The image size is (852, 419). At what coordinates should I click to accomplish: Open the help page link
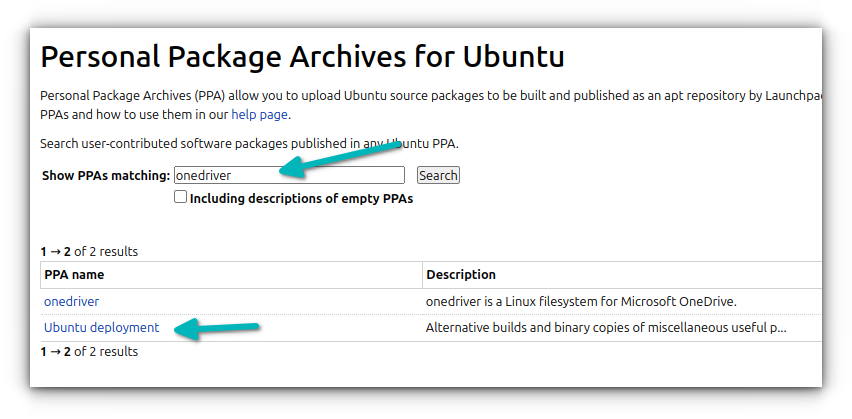pos(259,114)
